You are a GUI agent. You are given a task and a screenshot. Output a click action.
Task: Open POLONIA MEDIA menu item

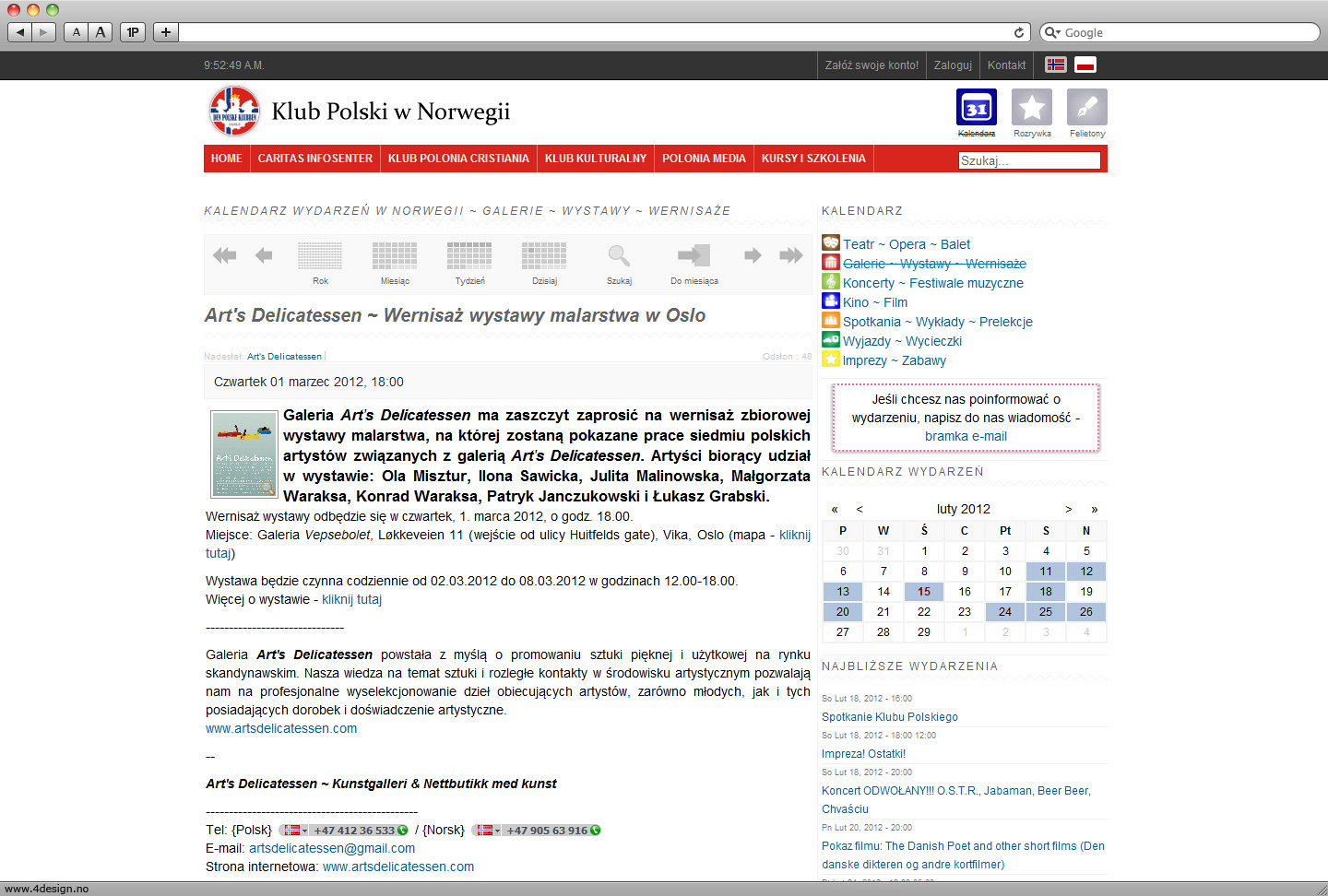(x=704, y=159)
